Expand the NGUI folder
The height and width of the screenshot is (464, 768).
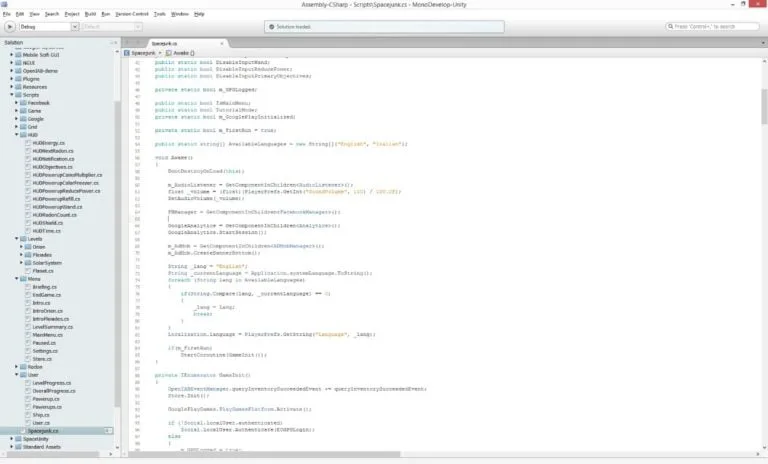pos(12,63)
